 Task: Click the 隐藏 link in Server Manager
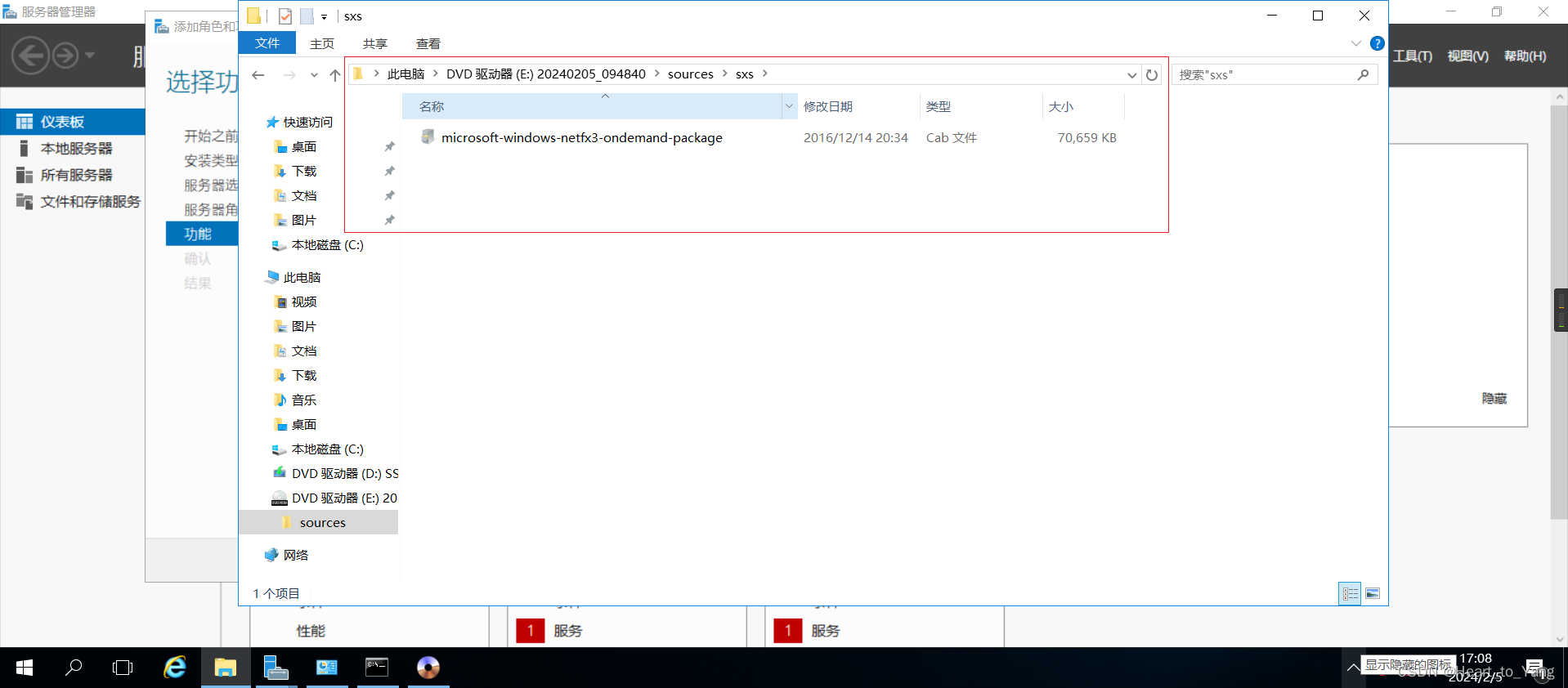coord(1494,399)
